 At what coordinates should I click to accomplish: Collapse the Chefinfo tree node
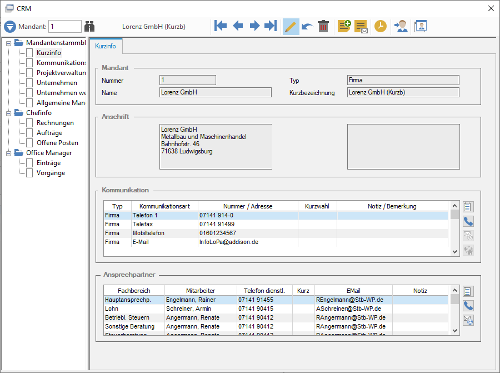8,113
